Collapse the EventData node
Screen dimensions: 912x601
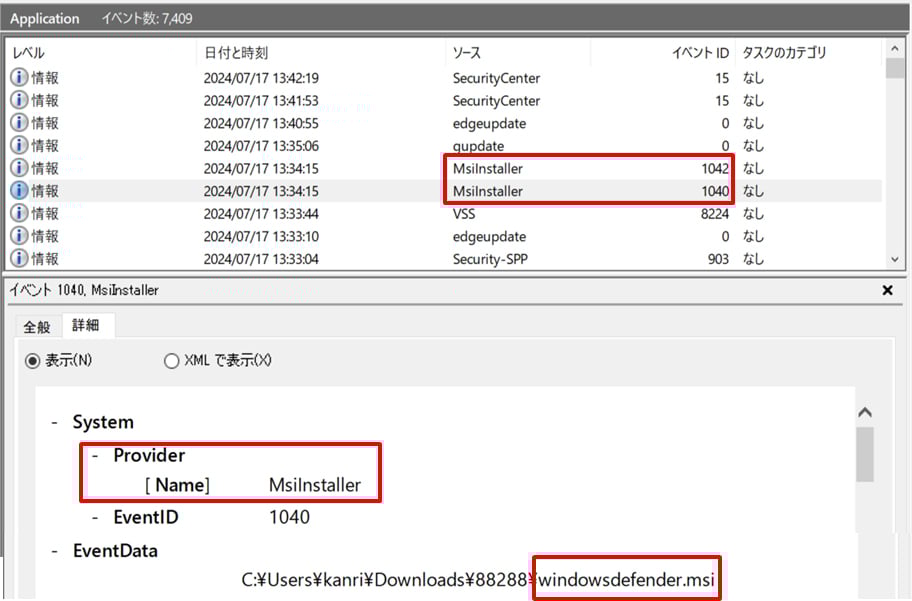click(54, 551)
